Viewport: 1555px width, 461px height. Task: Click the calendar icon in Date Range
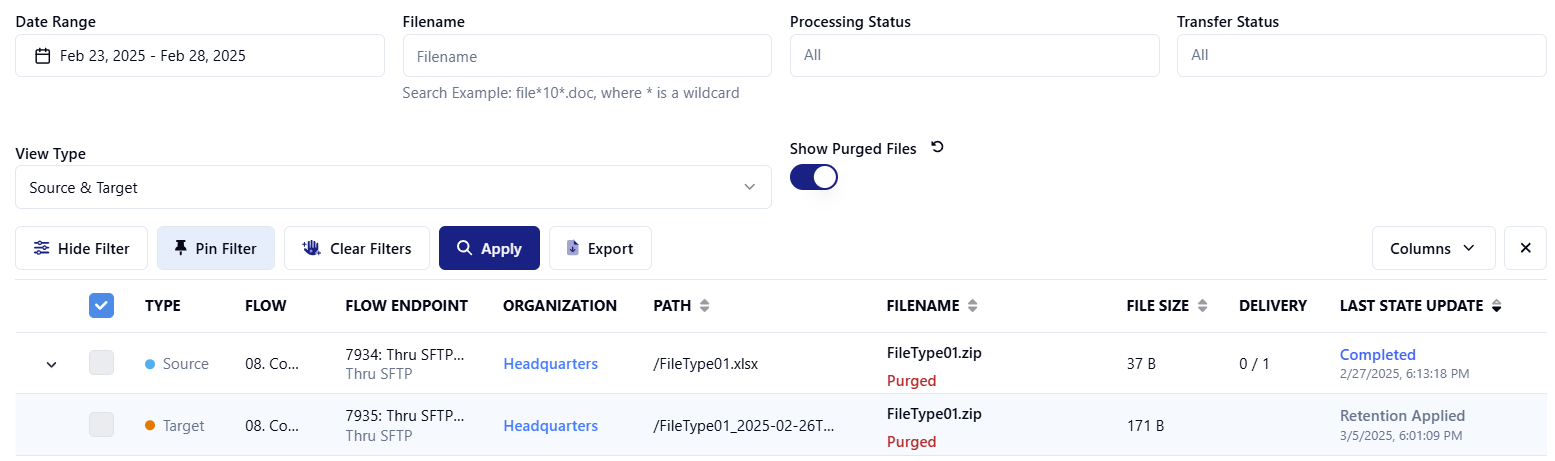click(x=42, y=56)
